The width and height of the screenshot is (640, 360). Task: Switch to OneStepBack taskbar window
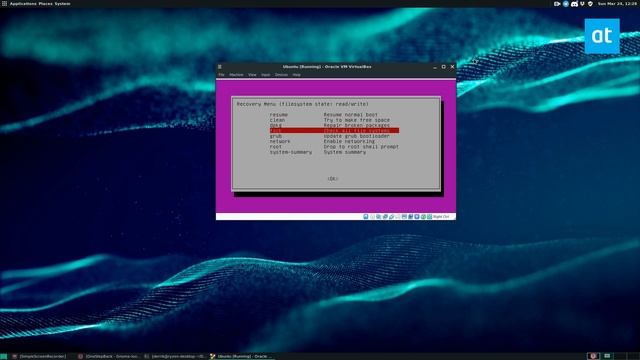(x=109, y=356)
